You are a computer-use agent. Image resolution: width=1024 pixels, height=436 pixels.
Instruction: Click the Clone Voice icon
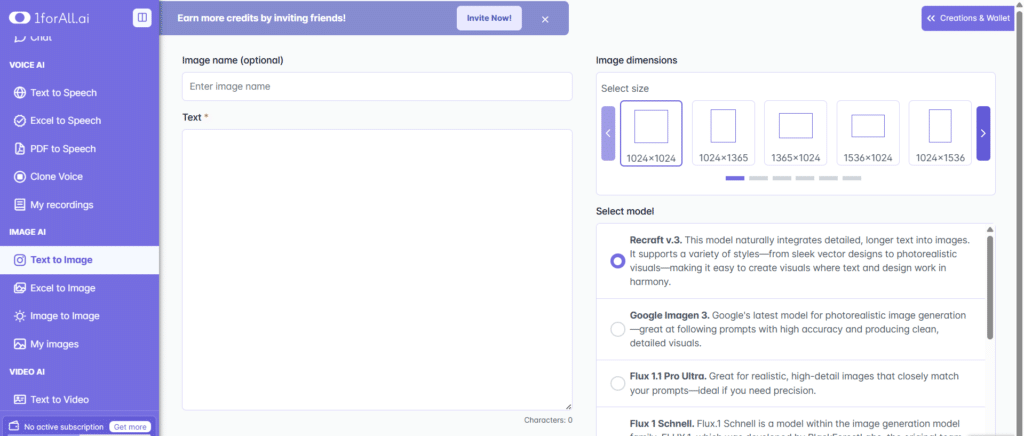click(x=20, y=177)
